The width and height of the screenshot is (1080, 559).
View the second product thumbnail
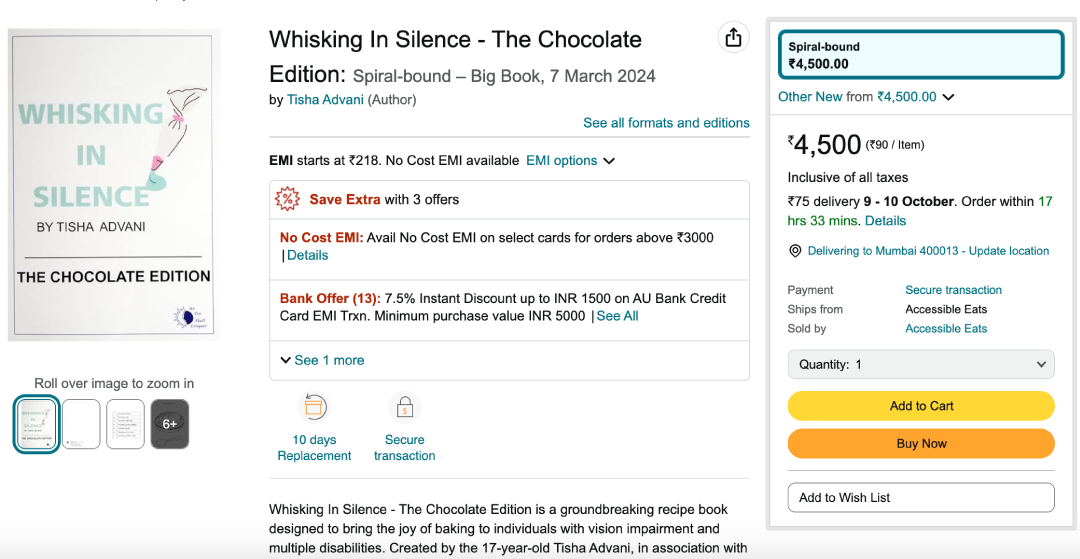(81, 424)
